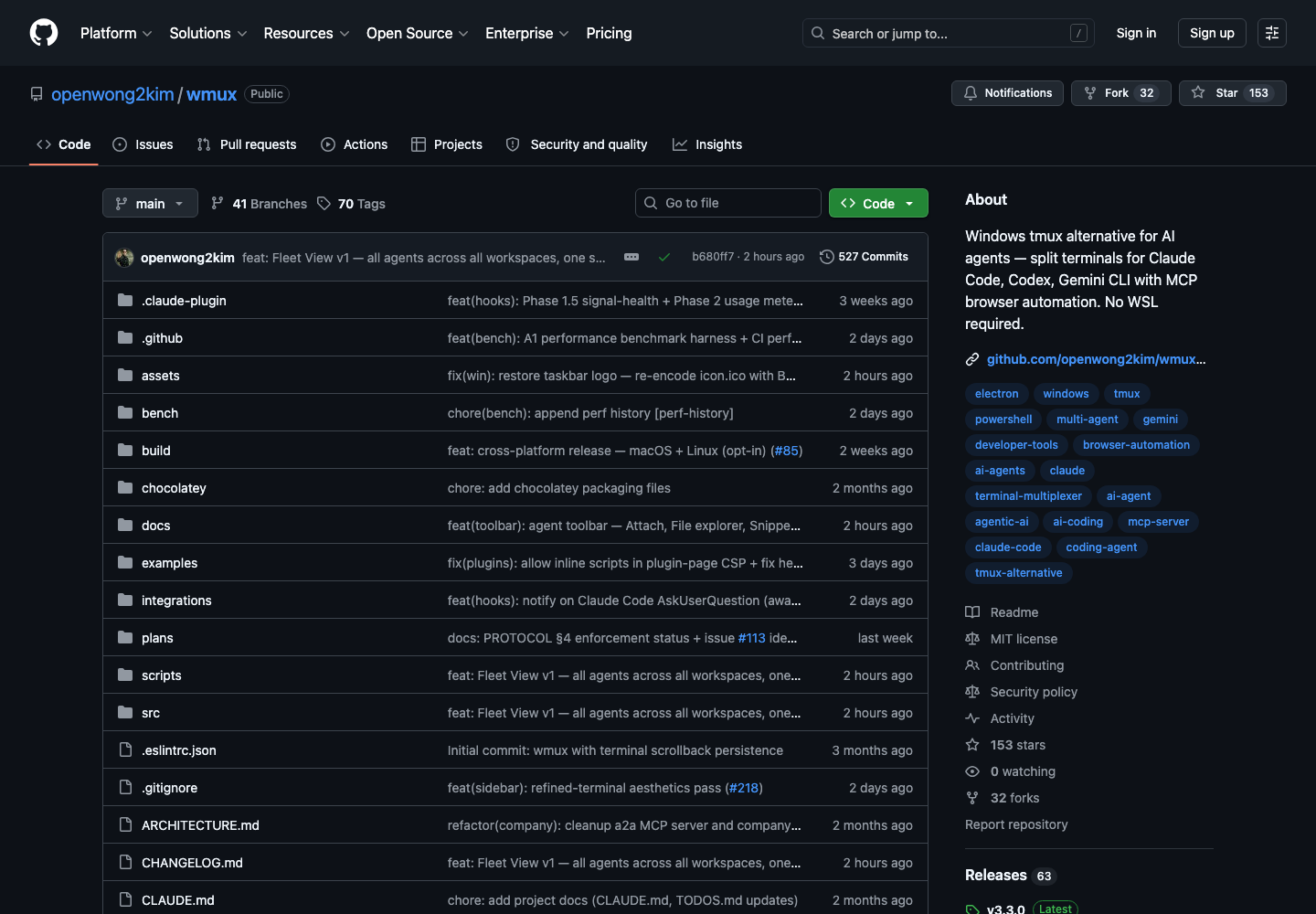Viewport: 1316px width, 914px height.
Task: Click the Search or jump to field
Action: point(949,33)
